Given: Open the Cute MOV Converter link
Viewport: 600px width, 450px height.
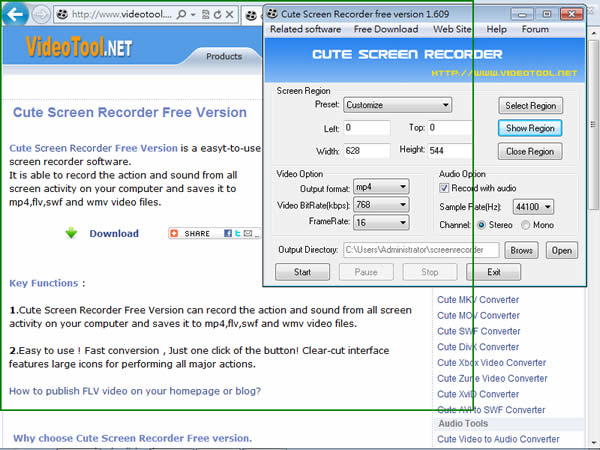Looking at the screenshot, I should coord(478,316).
